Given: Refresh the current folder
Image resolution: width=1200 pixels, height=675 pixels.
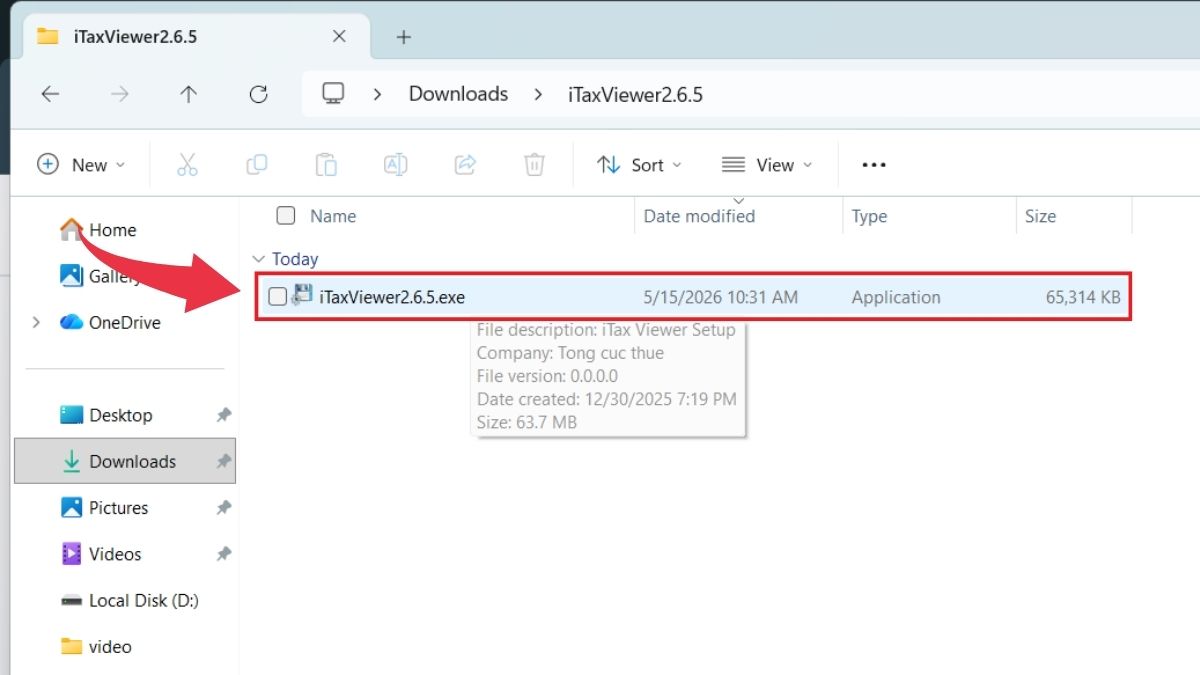Looking at the screenshot, I should pos(258,94).
